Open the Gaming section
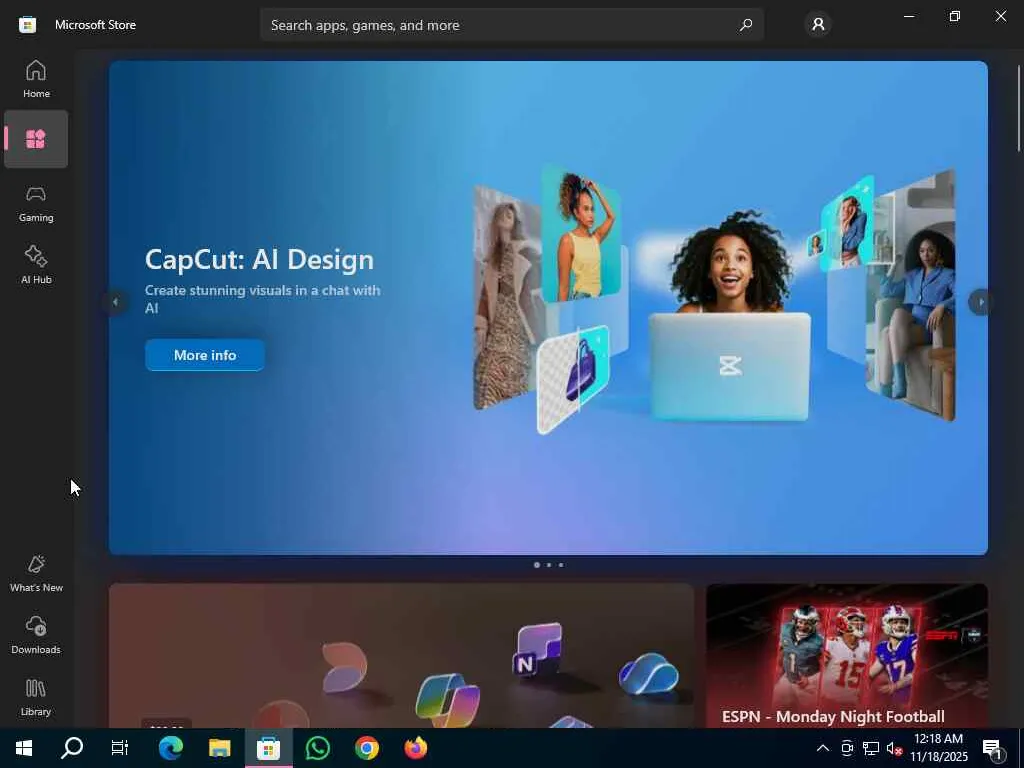 pyautogui.click(x=36, y=203)
